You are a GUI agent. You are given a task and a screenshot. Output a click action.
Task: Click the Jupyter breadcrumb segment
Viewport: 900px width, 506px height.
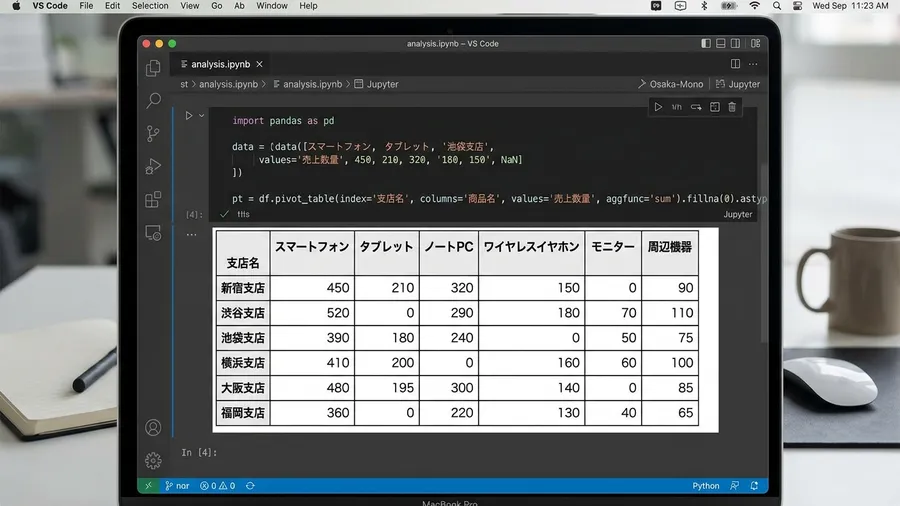tap(376, 84)
